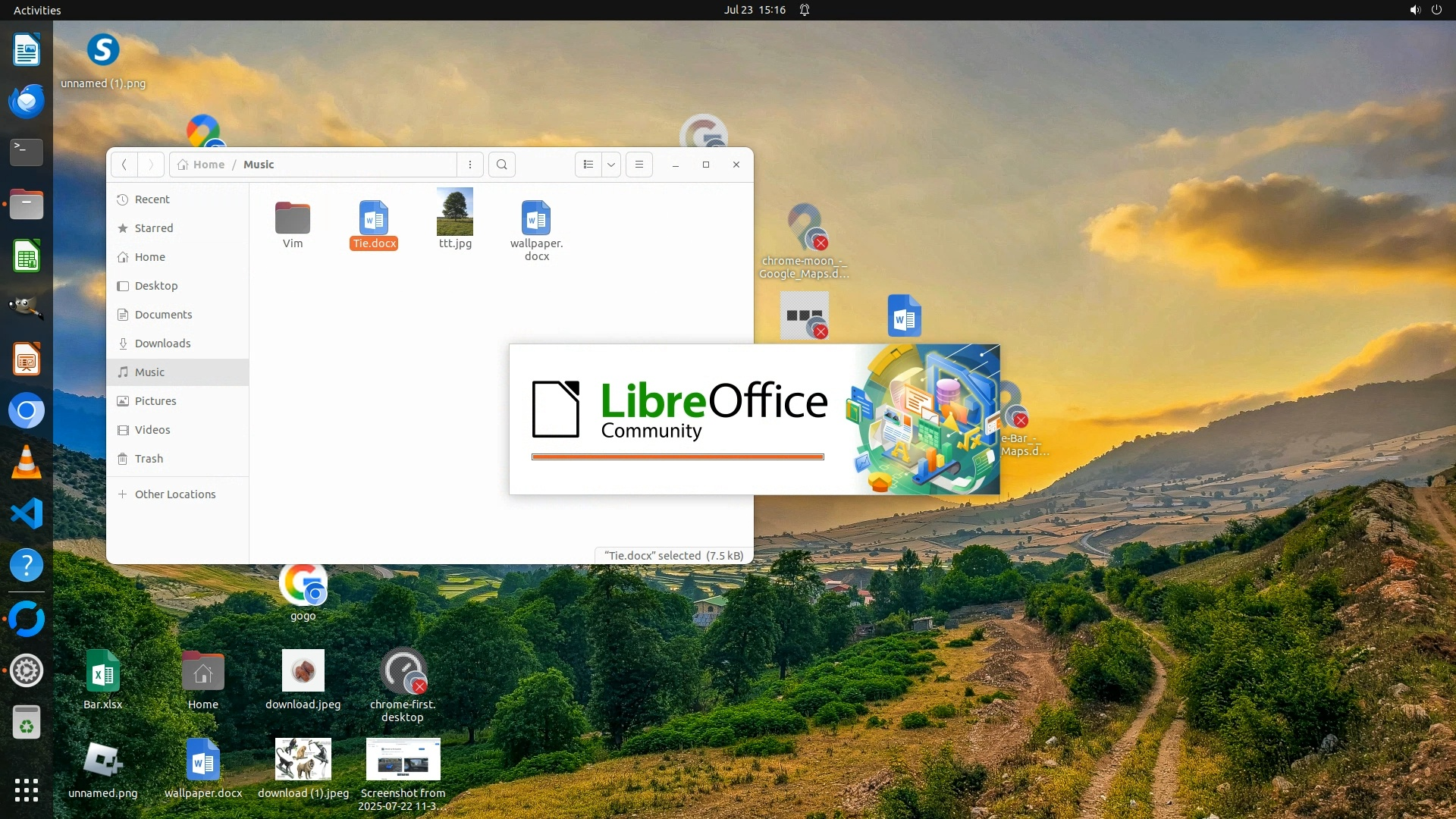Open Activities overview in top bar
The image size is (1456, 819).
37,10
